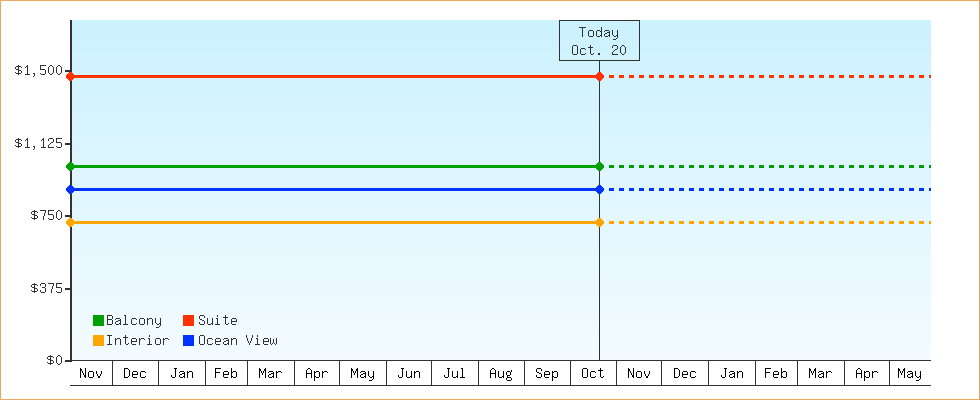Select the Jun month label

pyautogui.click(x=409, y=374)
